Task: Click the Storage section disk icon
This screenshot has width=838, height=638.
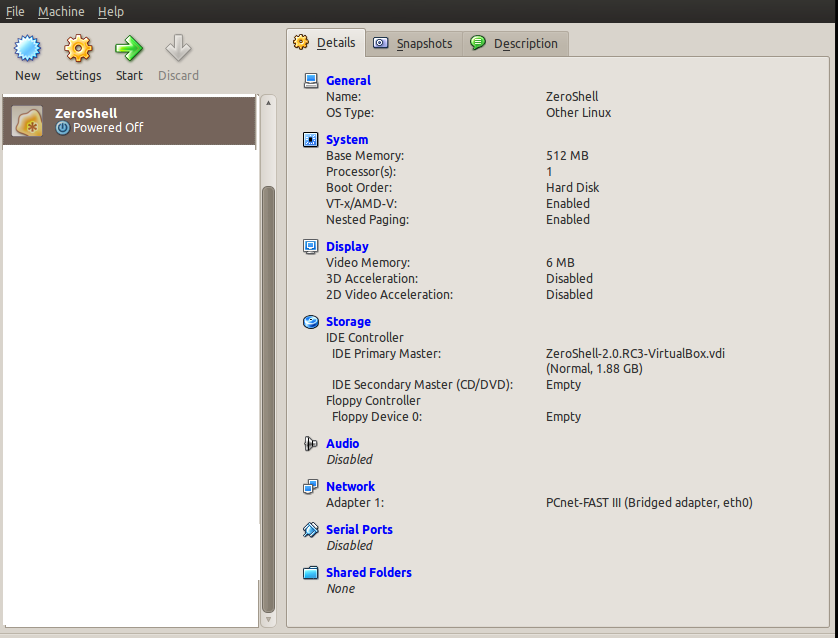Action: [x=311, y=322]
